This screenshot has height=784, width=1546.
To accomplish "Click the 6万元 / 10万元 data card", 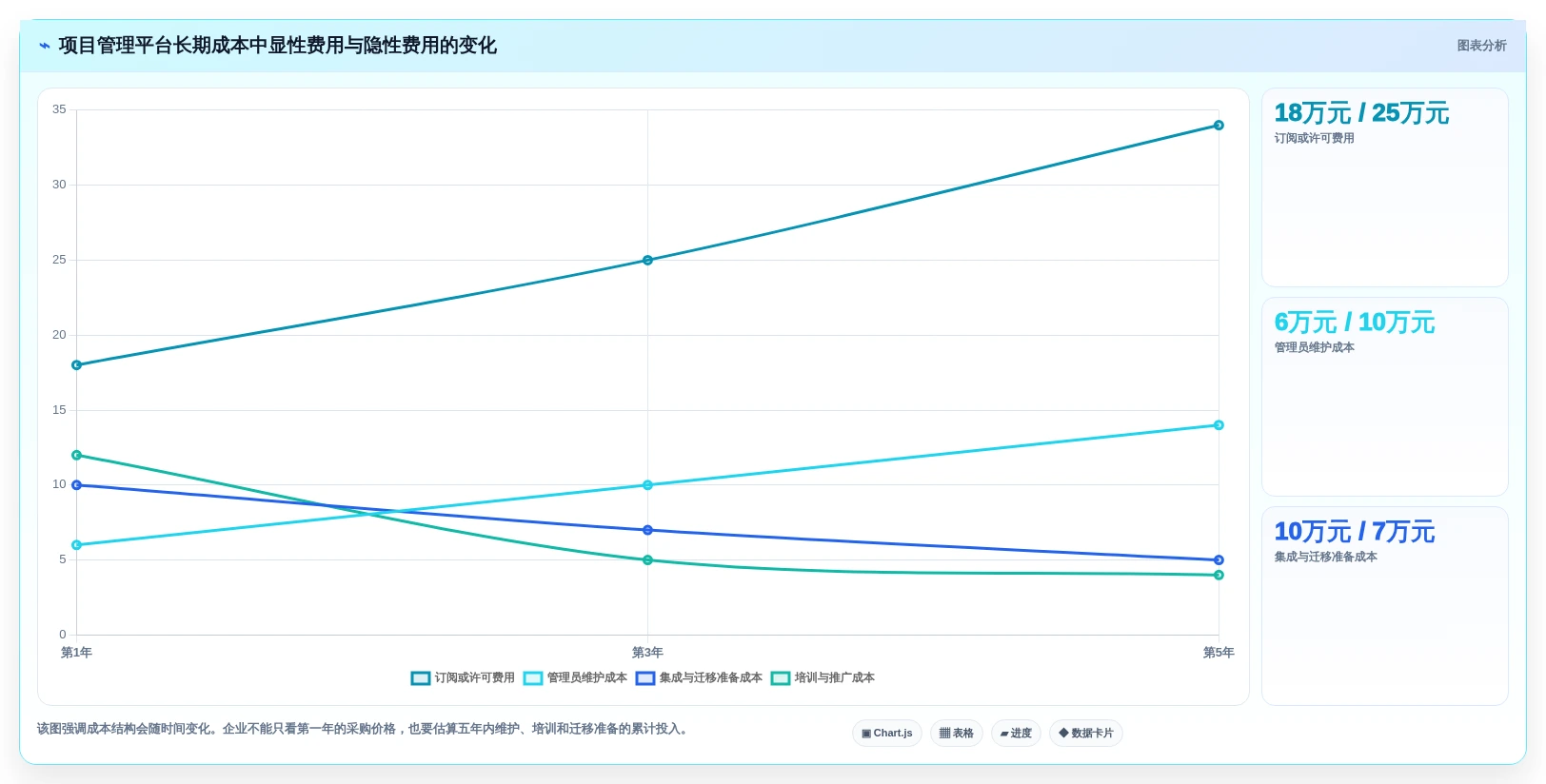I will coord(1384,397).
